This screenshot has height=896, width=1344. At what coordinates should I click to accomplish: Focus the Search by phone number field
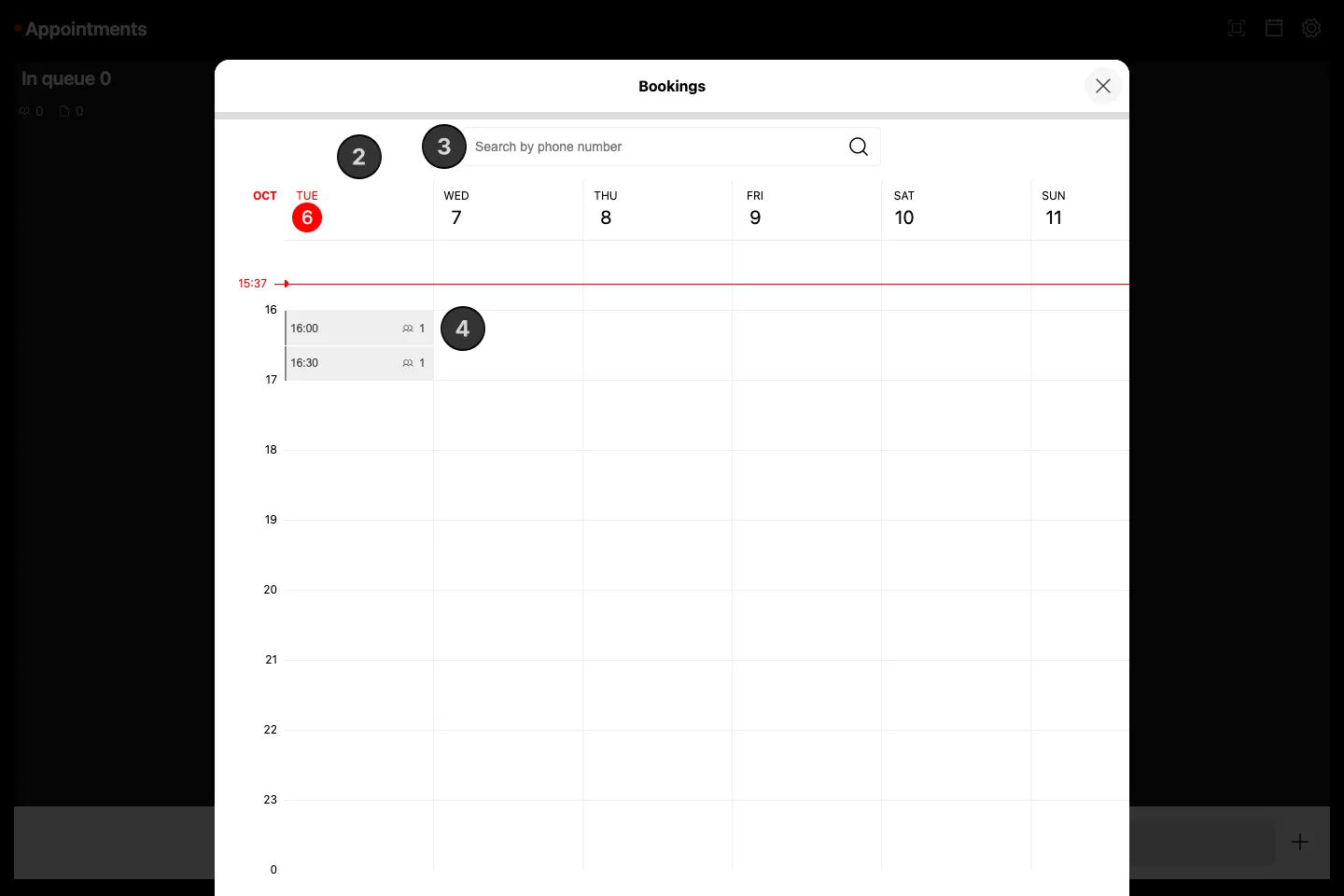point(672,147)
